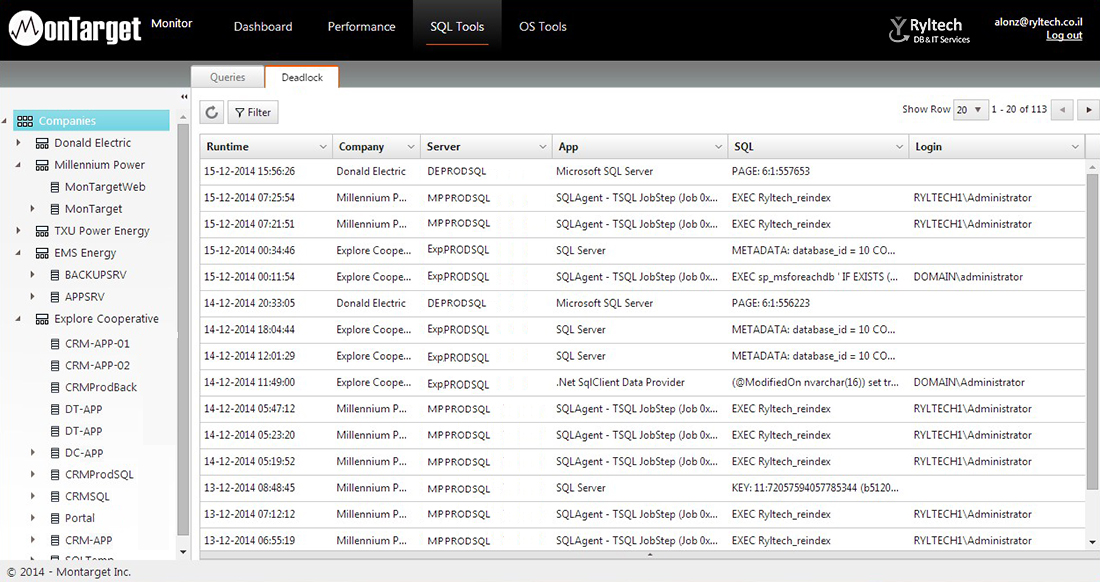1100x582 pixels.
Task: Expand the TXU Power Energy node
Action: coord(18,230)
